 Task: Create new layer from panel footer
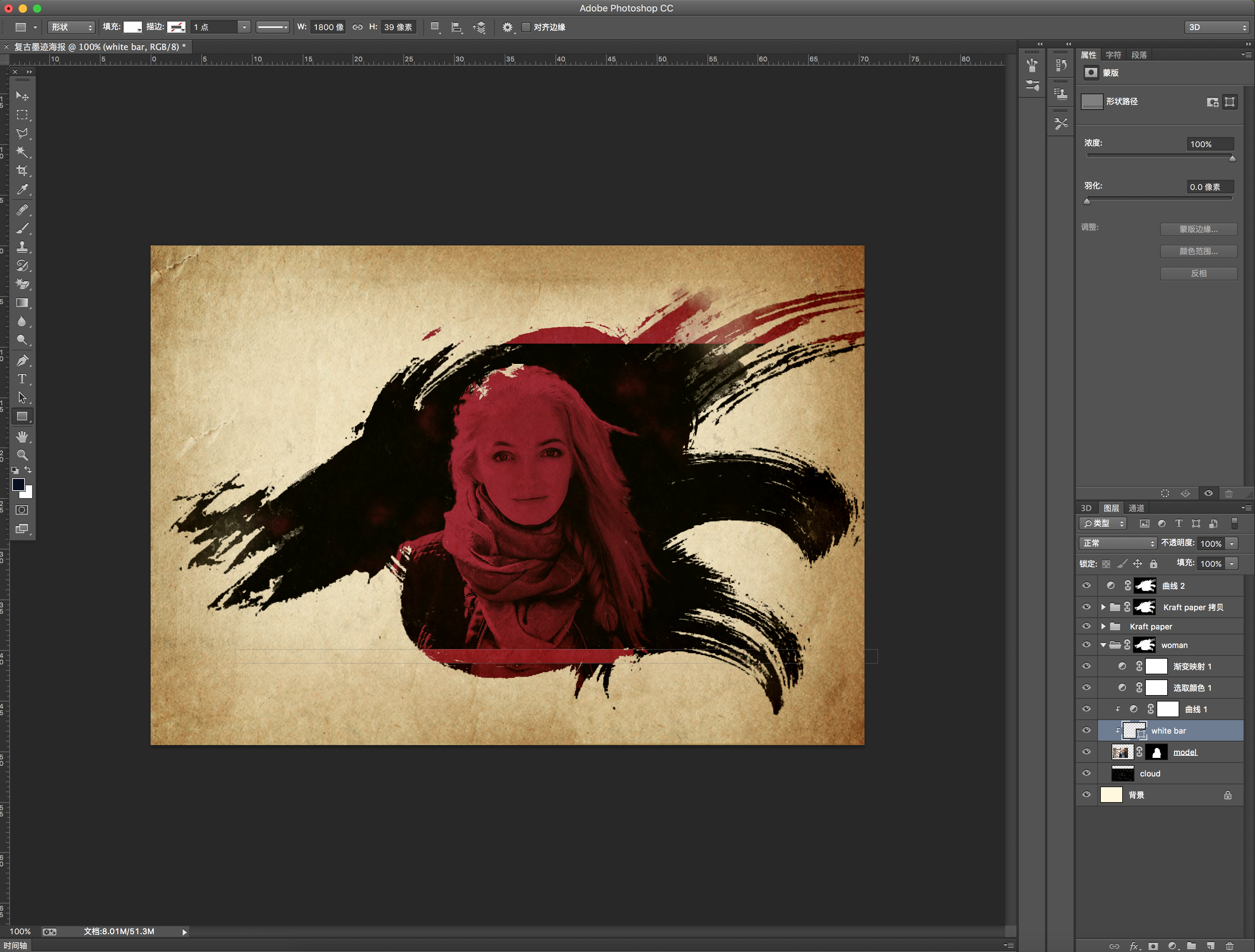(x=1210, y=946)
